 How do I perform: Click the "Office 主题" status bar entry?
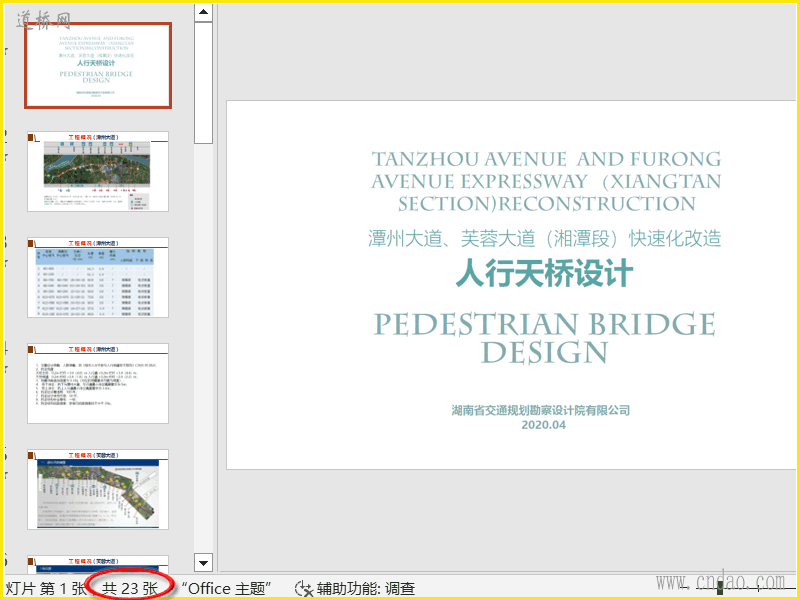pos(226,589)
